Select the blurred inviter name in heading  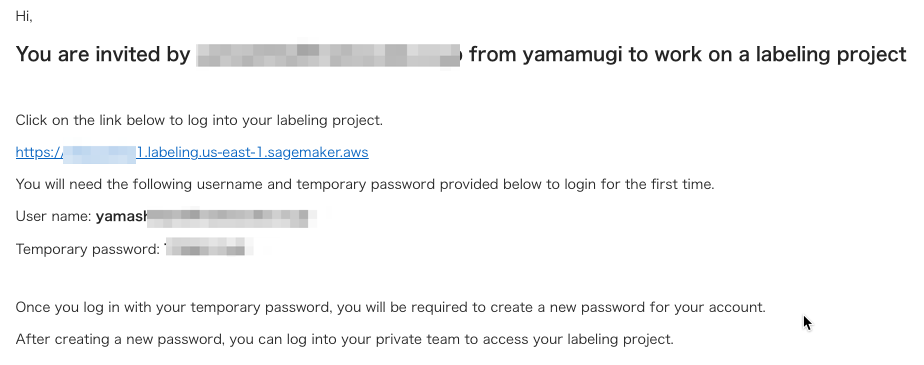coord(329,54)
